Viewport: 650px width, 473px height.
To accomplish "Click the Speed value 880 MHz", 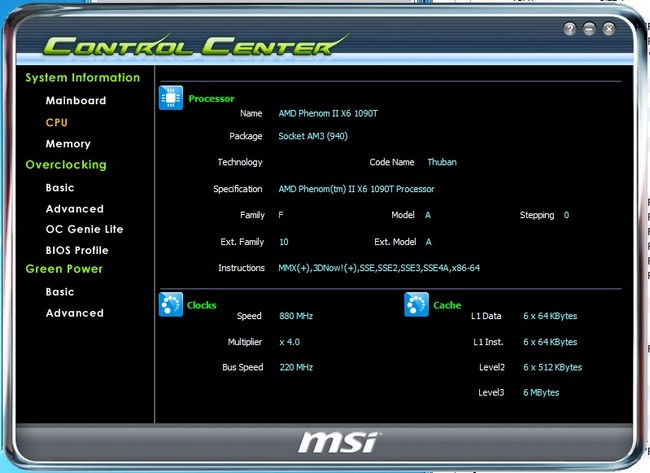I will [296, 316].
